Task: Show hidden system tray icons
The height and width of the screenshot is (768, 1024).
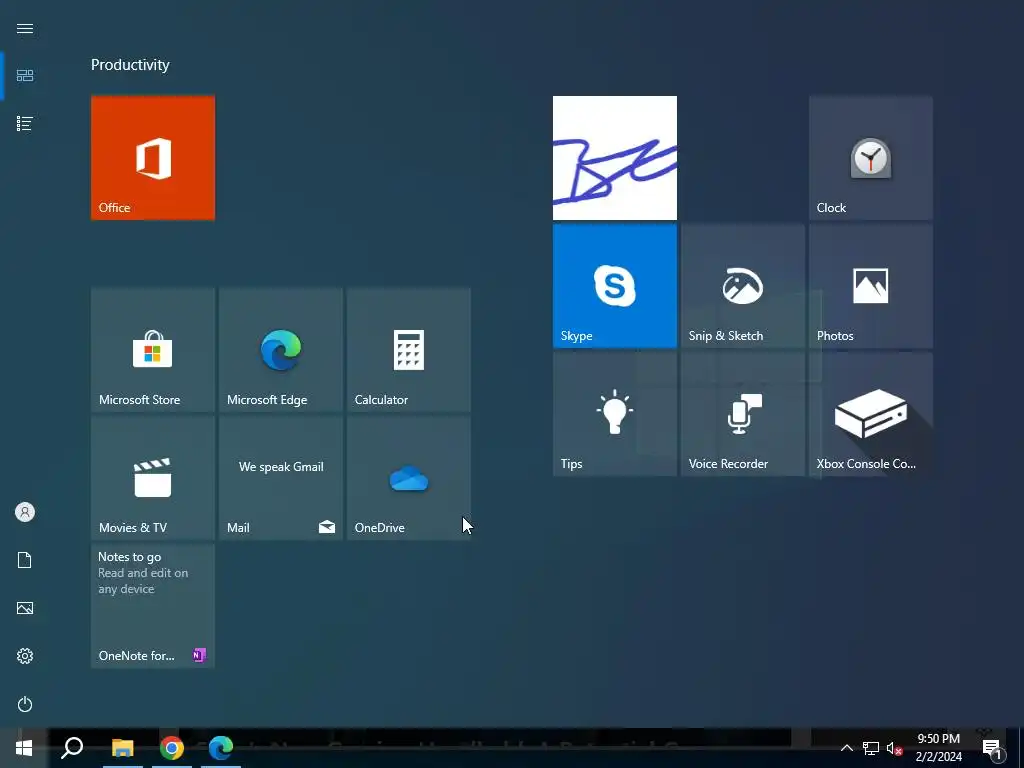Action: 846,748
